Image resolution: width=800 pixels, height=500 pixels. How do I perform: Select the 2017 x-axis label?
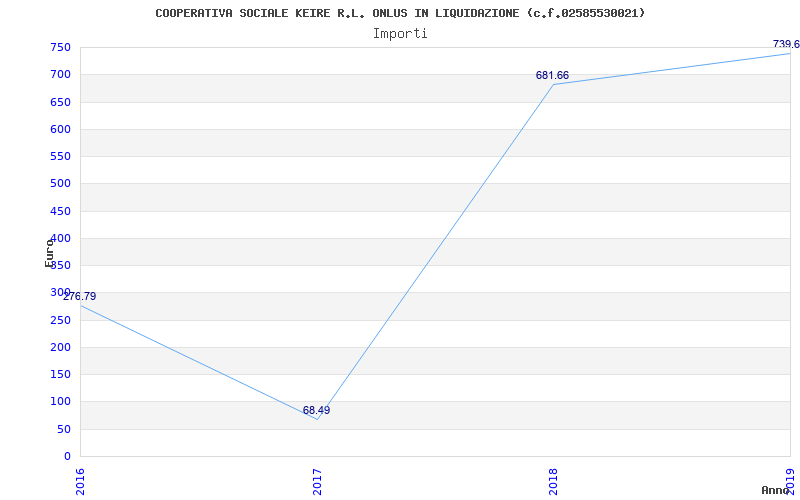click(x=317, y=480)
